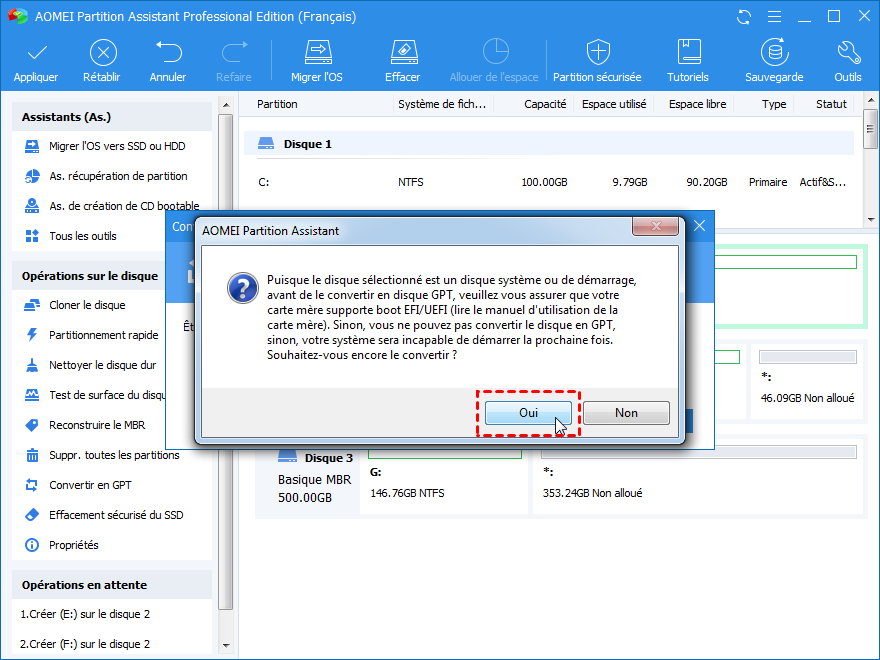Sort by Espace utilisé column
The image size is (880, 660).
[x=614, y=104]
